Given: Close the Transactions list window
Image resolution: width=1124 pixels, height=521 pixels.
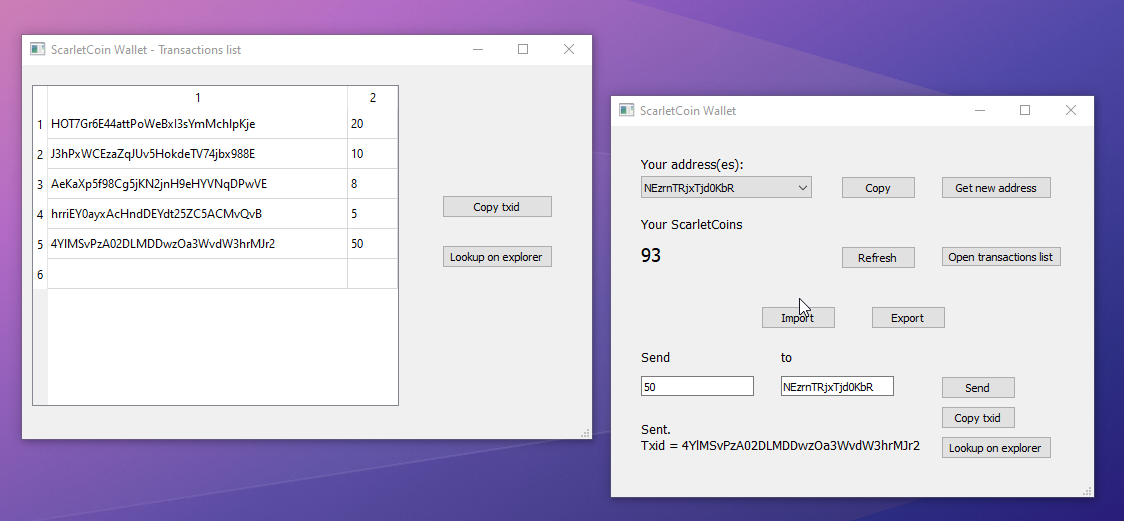Looking at the screenshot, I should pos(569,49).
